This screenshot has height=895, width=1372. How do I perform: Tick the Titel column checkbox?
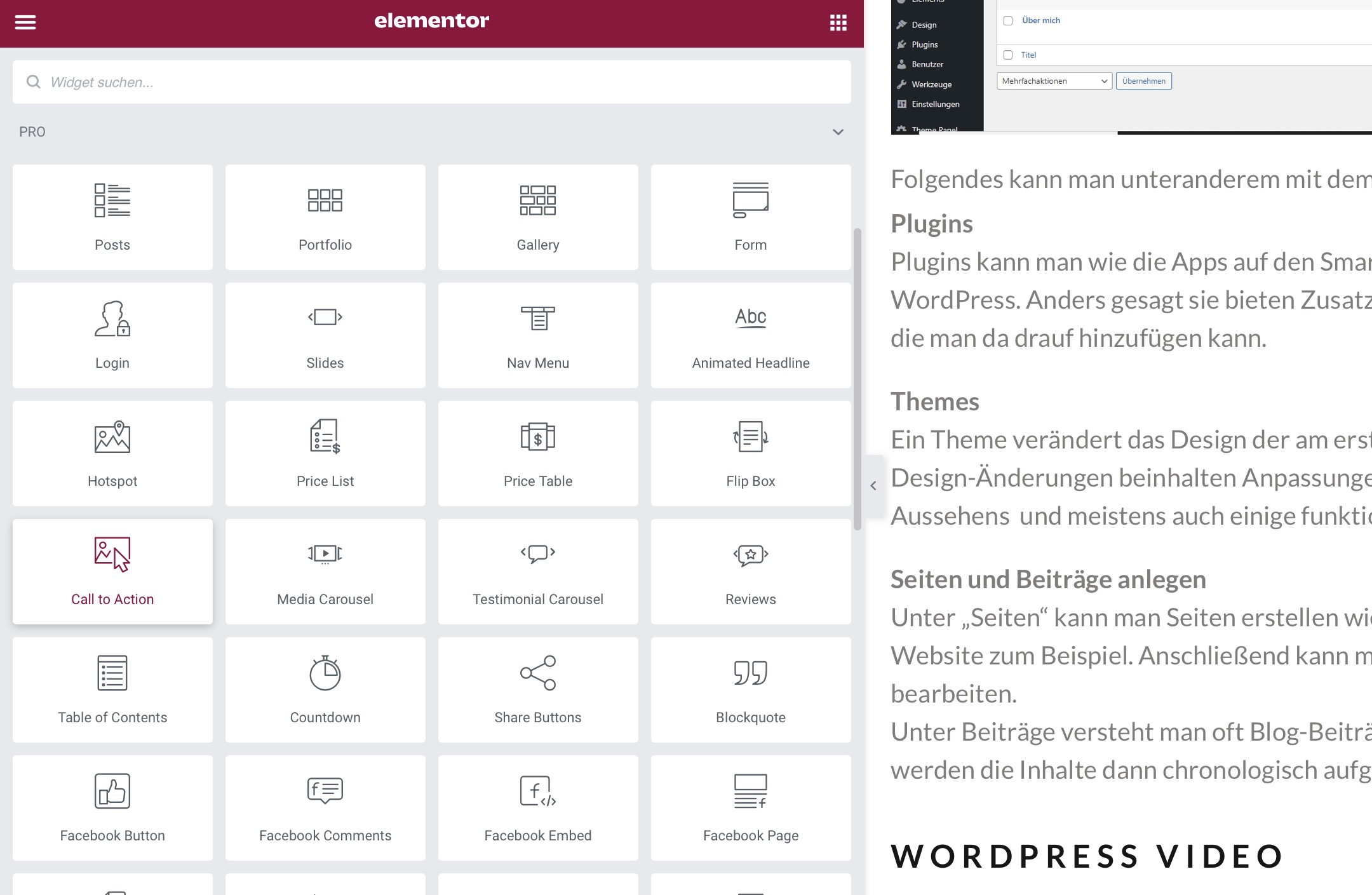tap(1008, 55)
